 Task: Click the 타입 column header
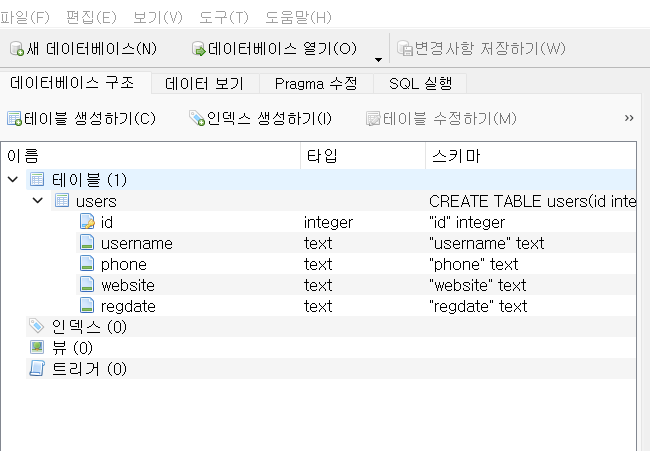(x=363, y=156)
